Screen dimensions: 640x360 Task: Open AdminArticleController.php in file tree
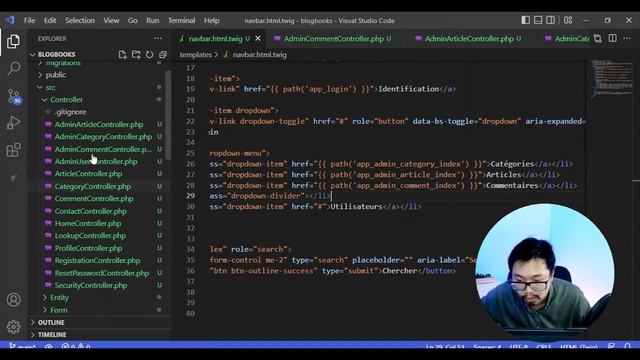coord(99,124)
